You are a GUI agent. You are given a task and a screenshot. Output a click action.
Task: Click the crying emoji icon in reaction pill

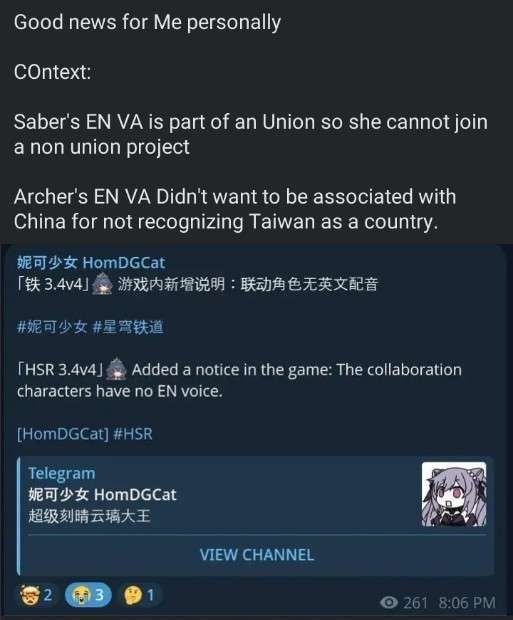(x=80, y=595)
